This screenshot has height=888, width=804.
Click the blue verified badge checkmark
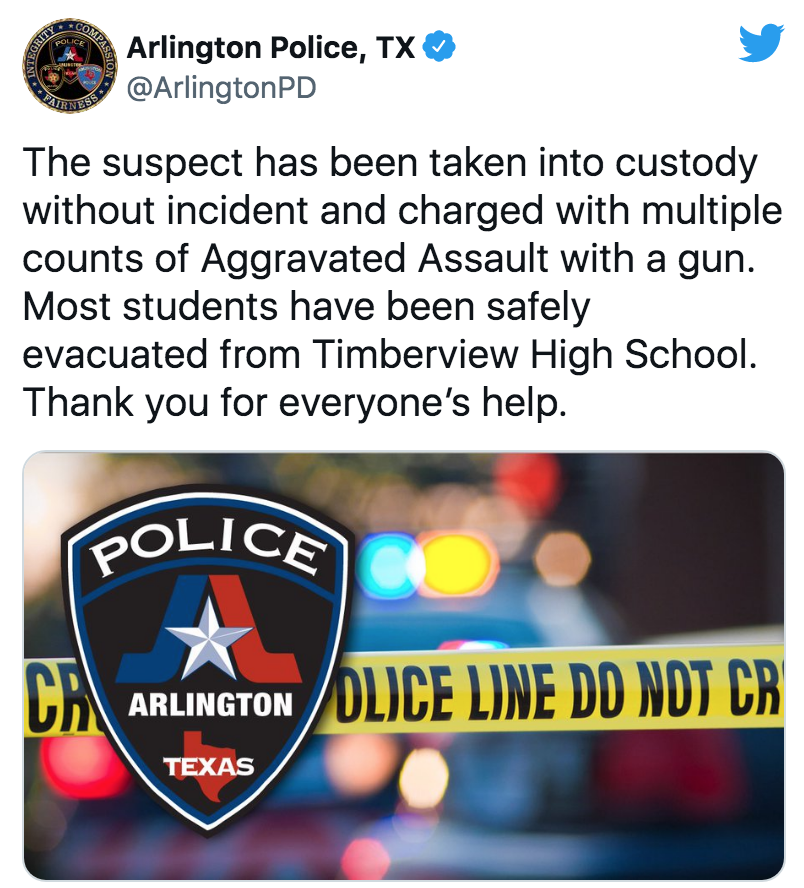[439, 47]
